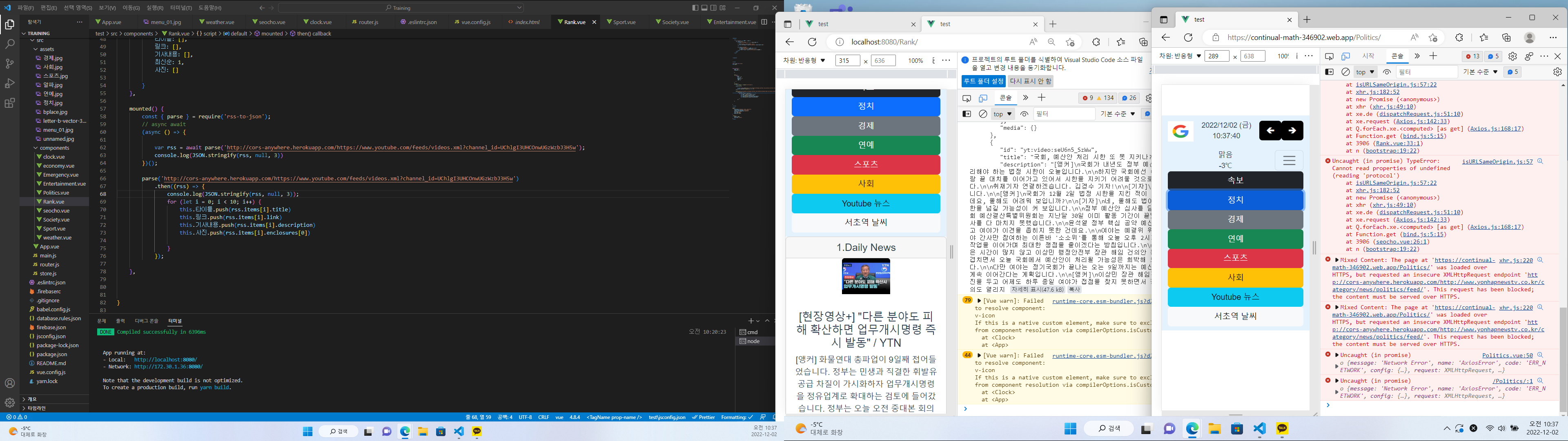Click the add new terminal plus icon in VS Code
Viewport: 1568px width, 441px height.
point(751,321)
